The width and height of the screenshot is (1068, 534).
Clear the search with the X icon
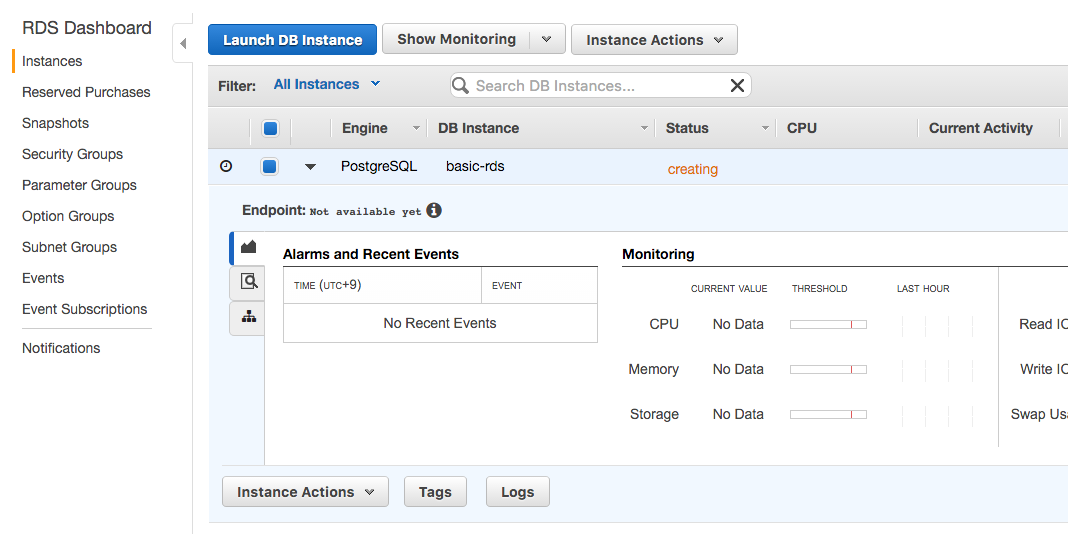737,85
